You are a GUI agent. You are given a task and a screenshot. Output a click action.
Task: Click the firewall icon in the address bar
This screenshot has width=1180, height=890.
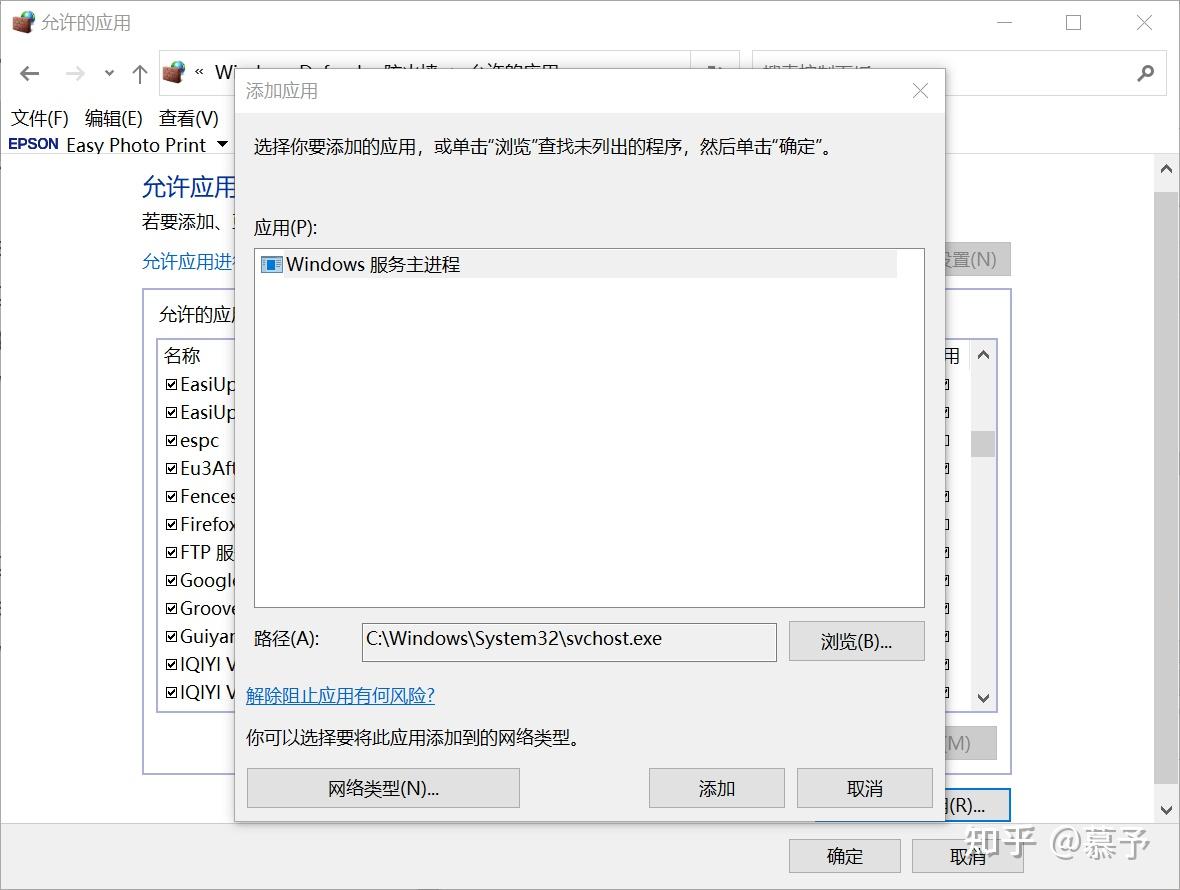pyautogui.click(x=174, y=72)
